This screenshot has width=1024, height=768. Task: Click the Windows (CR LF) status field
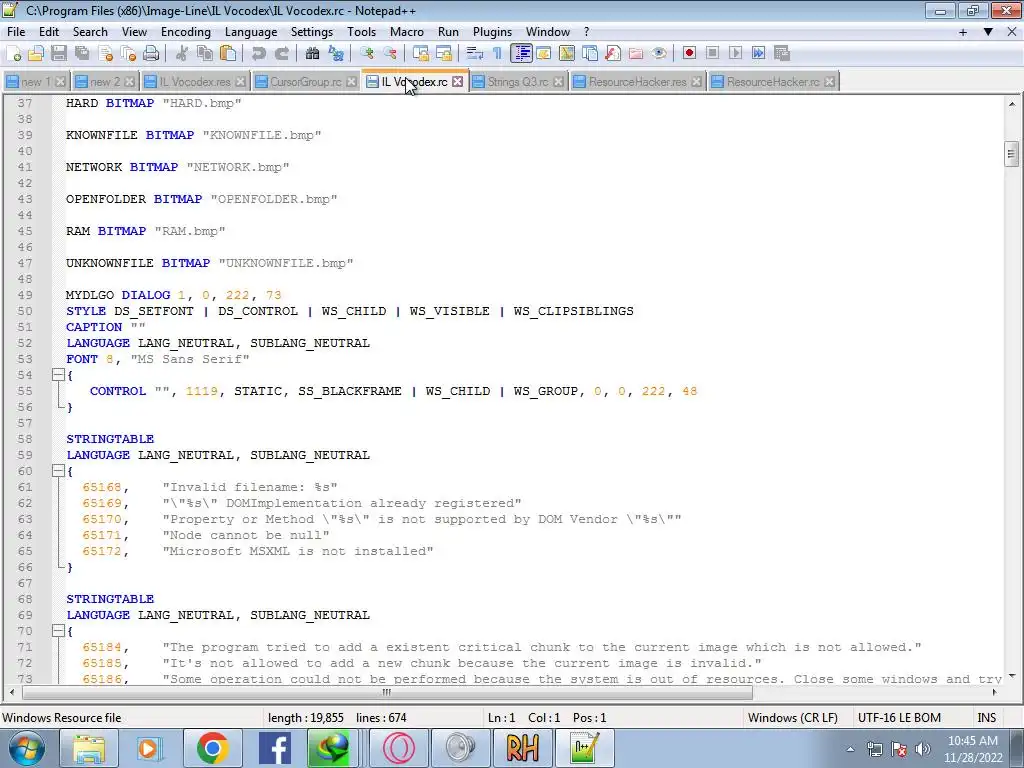[x=792, y=718]
